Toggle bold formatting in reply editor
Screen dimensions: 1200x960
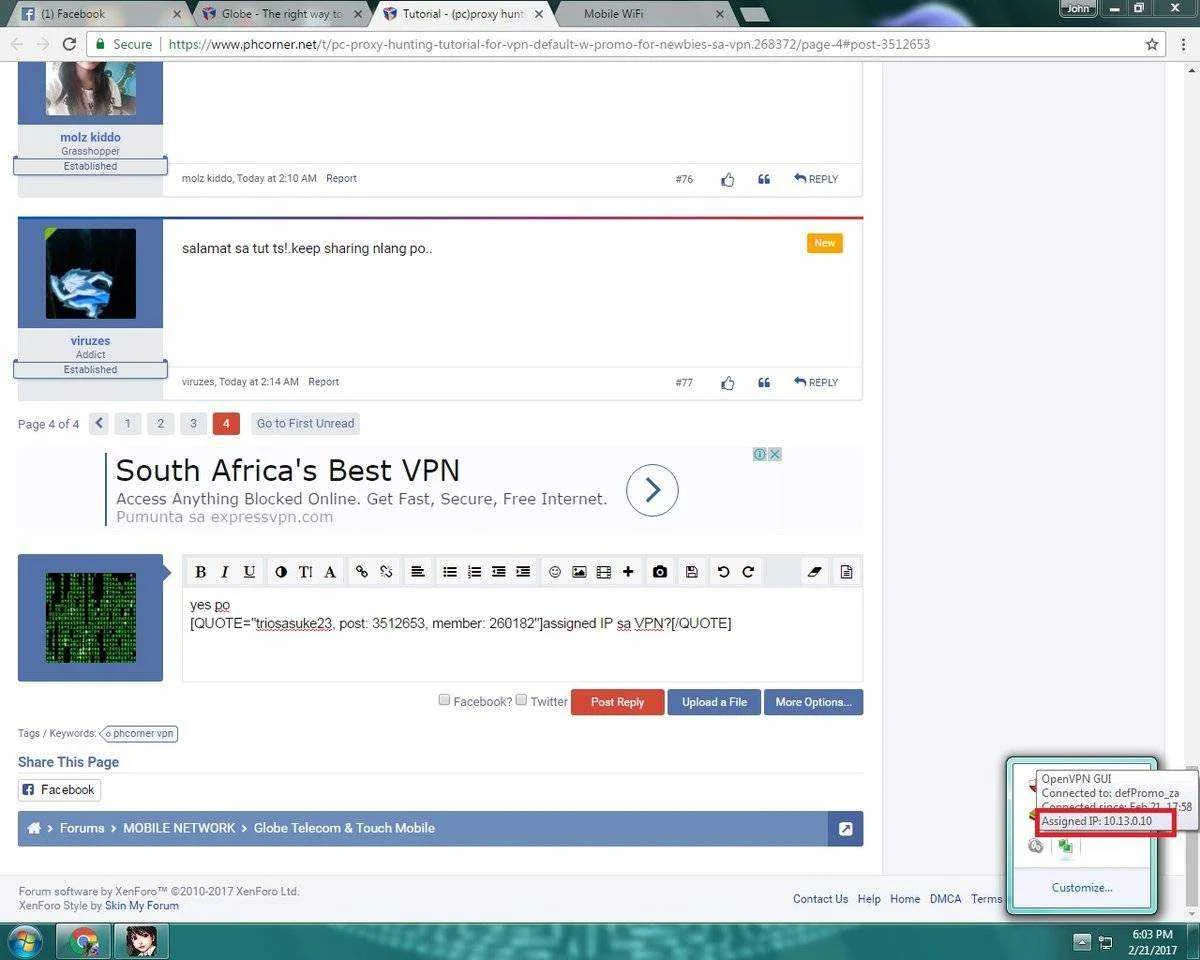point(200,572)
